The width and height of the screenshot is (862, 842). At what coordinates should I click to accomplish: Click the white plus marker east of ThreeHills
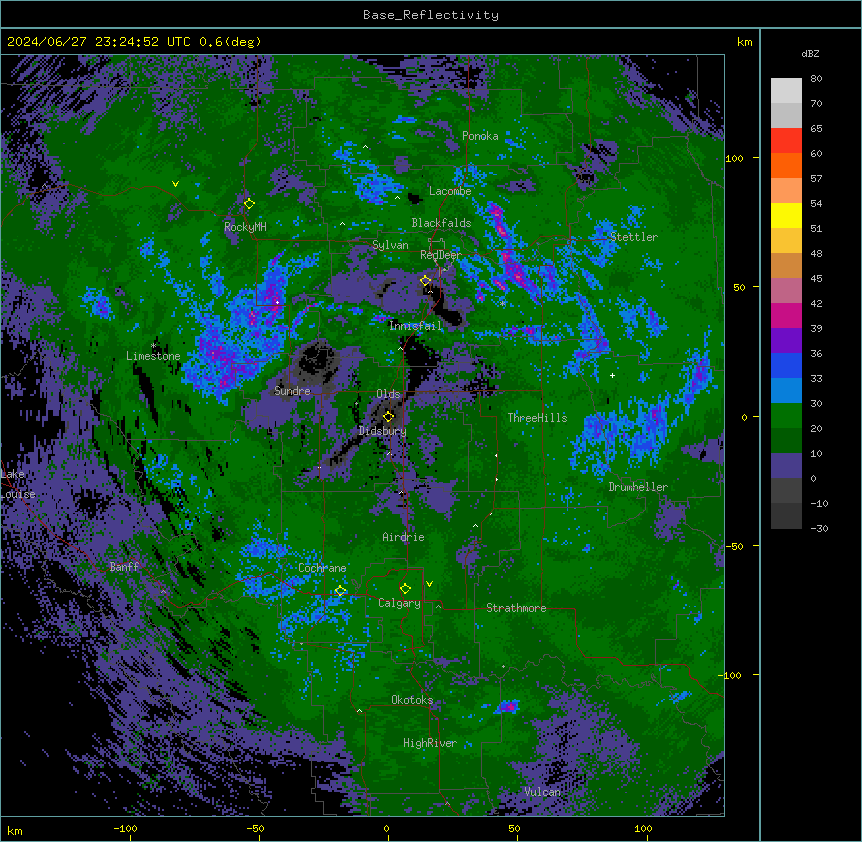point(612,375)
